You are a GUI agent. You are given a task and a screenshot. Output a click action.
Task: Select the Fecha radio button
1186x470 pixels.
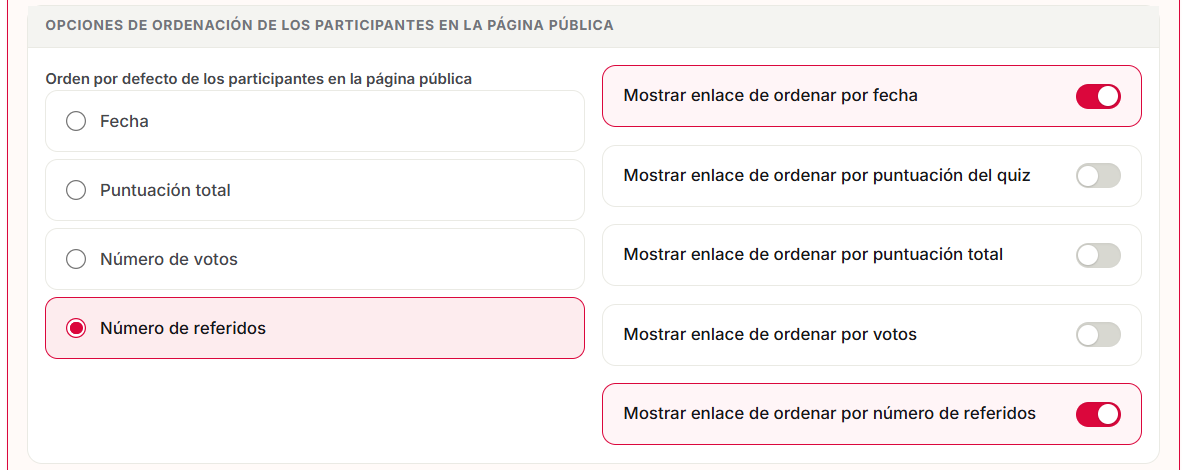point(76,121)
